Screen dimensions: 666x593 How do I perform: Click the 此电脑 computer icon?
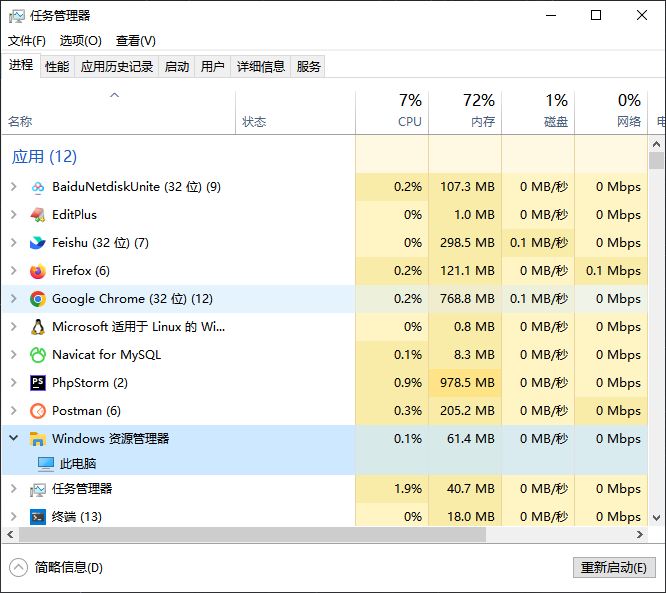coord(46,464)
